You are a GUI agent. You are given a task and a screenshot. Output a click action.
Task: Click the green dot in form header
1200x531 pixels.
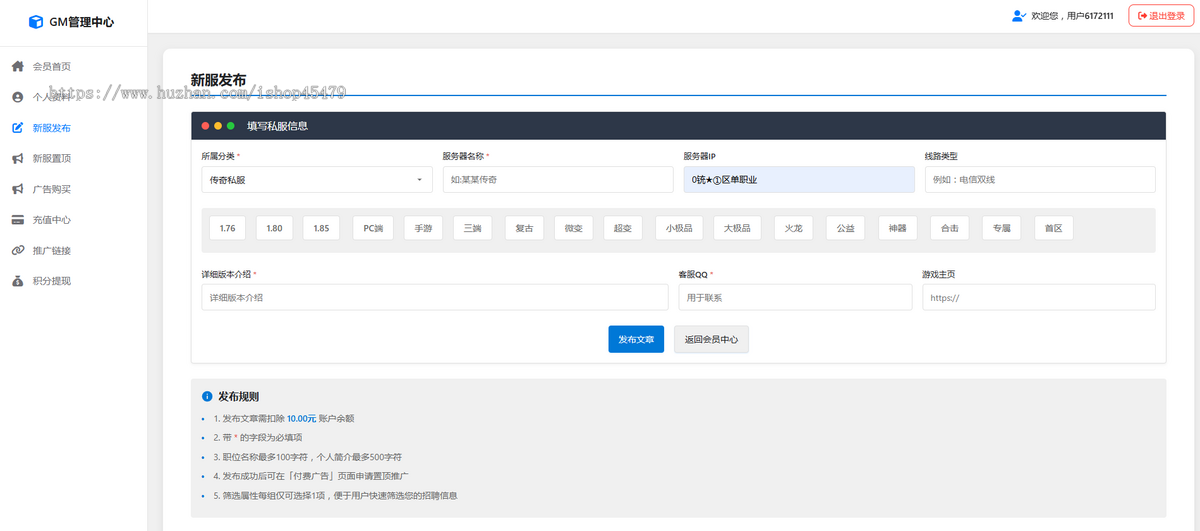(x=231, y=126)
